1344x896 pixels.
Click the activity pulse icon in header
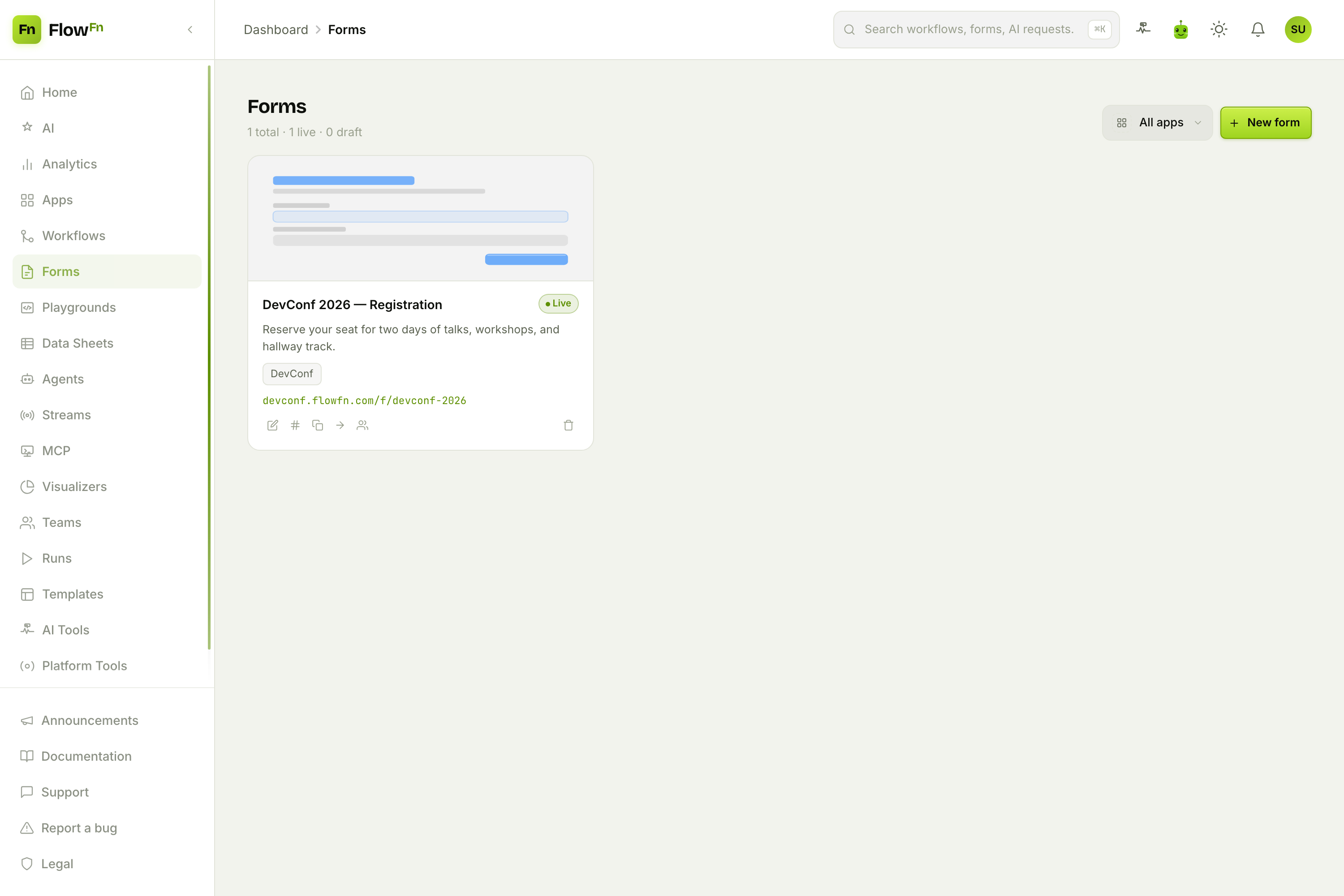(x=1143, y=29)
